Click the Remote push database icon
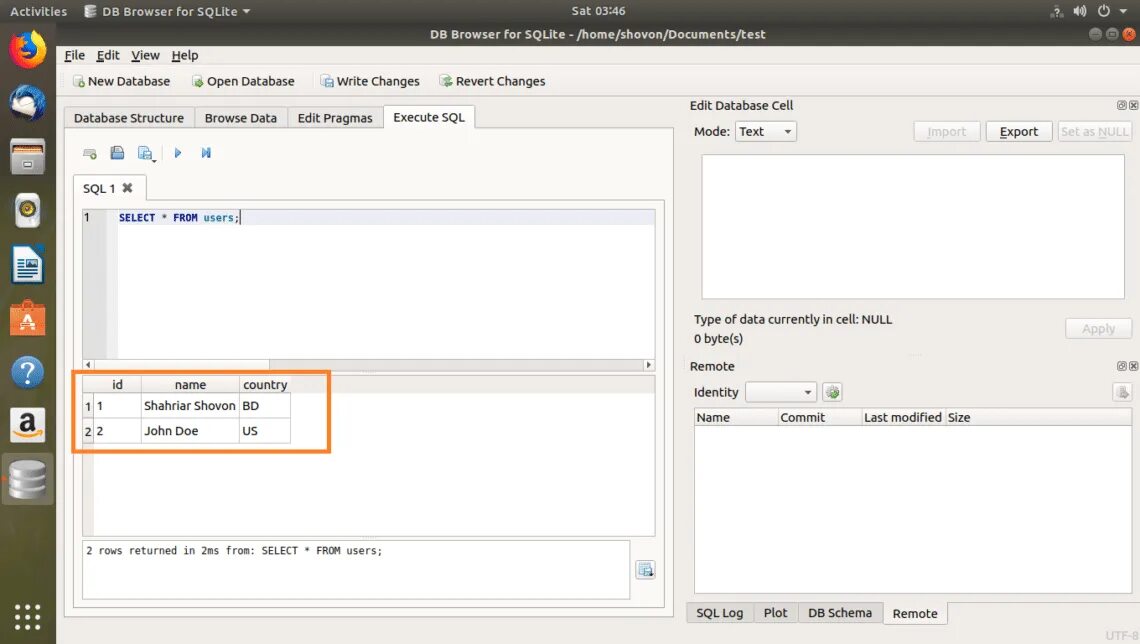 pyautogui.click(x=1122, y=393)
